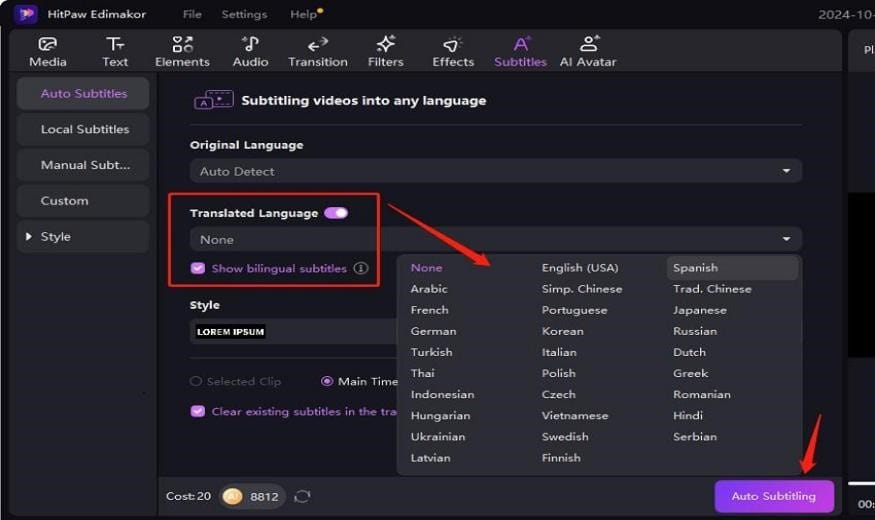The image size is (875, 520).
Task: Choose Romanian as translated language
Action: (701, 394)
